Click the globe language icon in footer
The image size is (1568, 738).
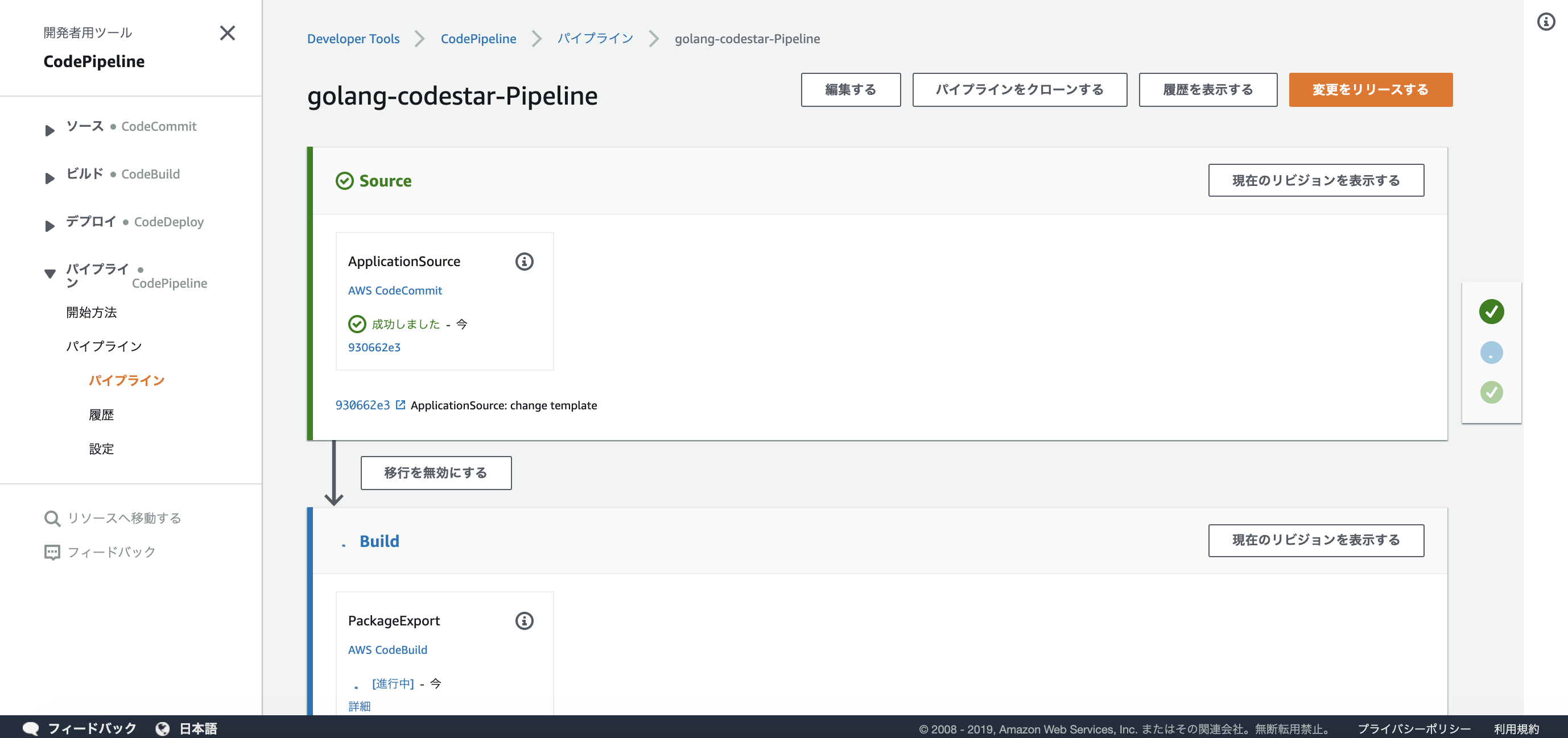tap(163, 728)
